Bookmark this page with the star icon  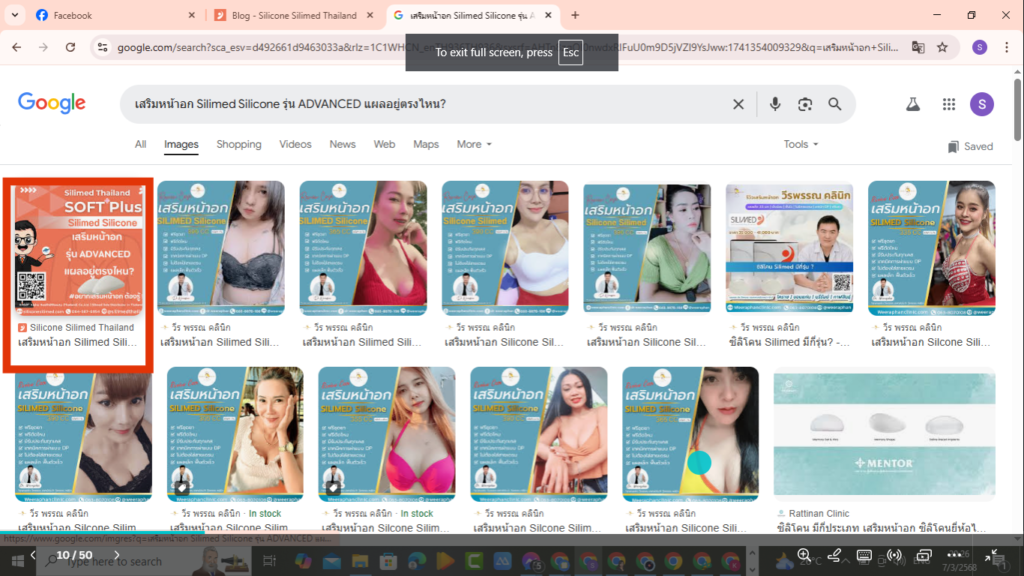pyautogui.click(x=942, y=47)
